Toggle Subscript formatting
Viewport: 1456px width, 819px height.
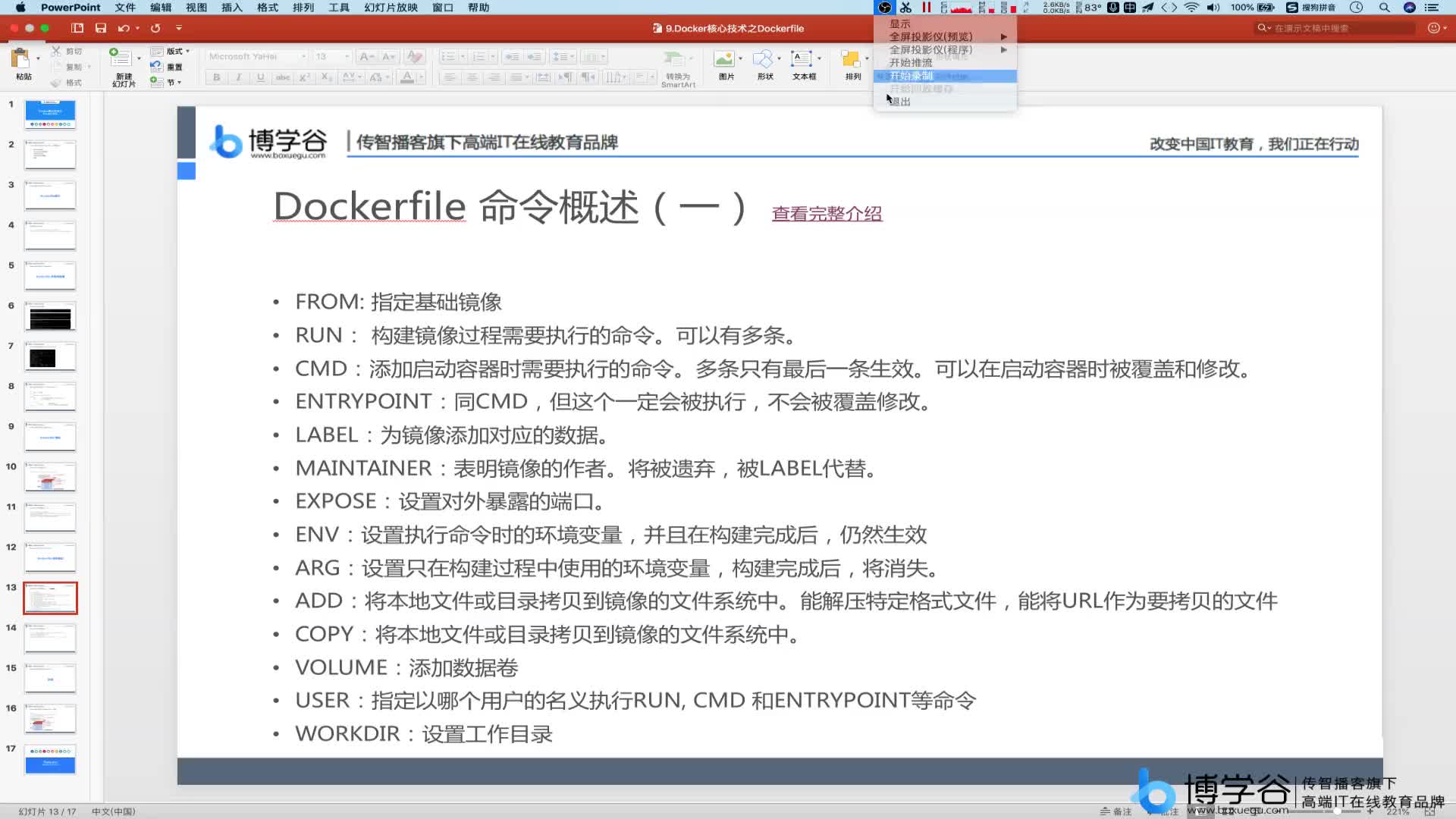click(x=326, y=77)
